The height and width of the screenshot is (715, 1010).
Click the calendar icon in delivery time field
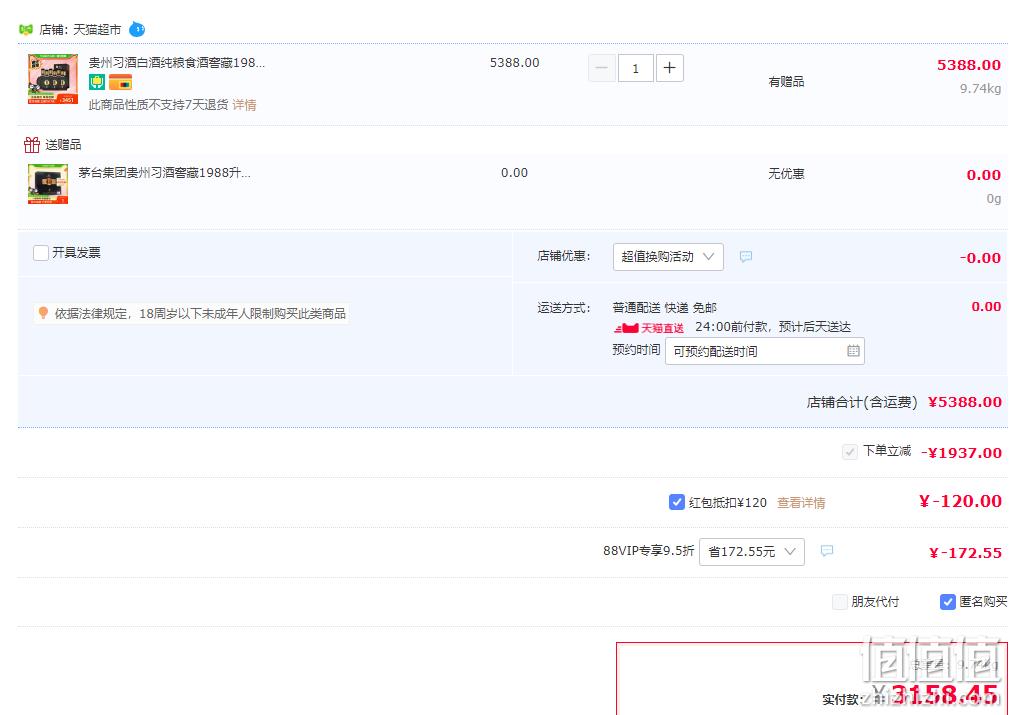853,351
